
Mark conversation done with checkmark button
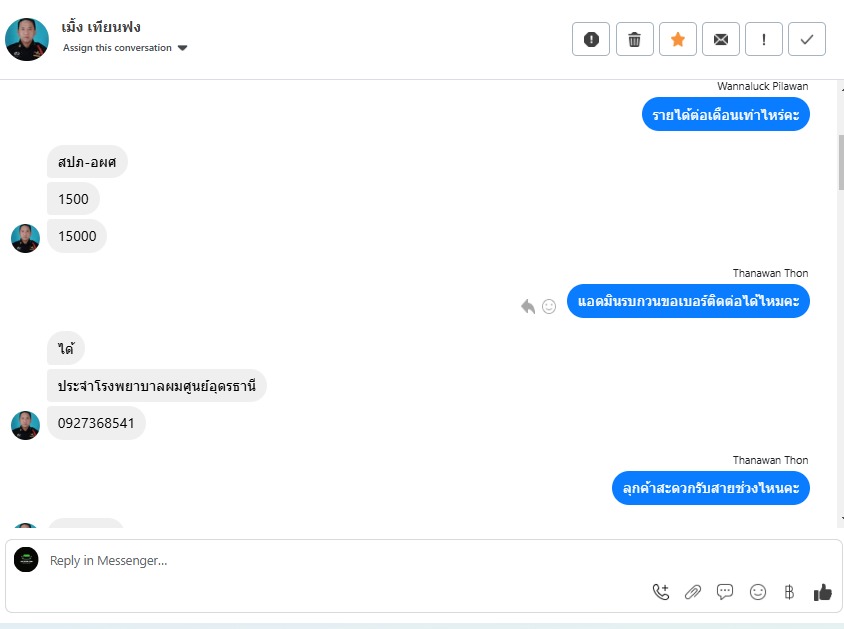pyautogui.click(x=806, y=39)
